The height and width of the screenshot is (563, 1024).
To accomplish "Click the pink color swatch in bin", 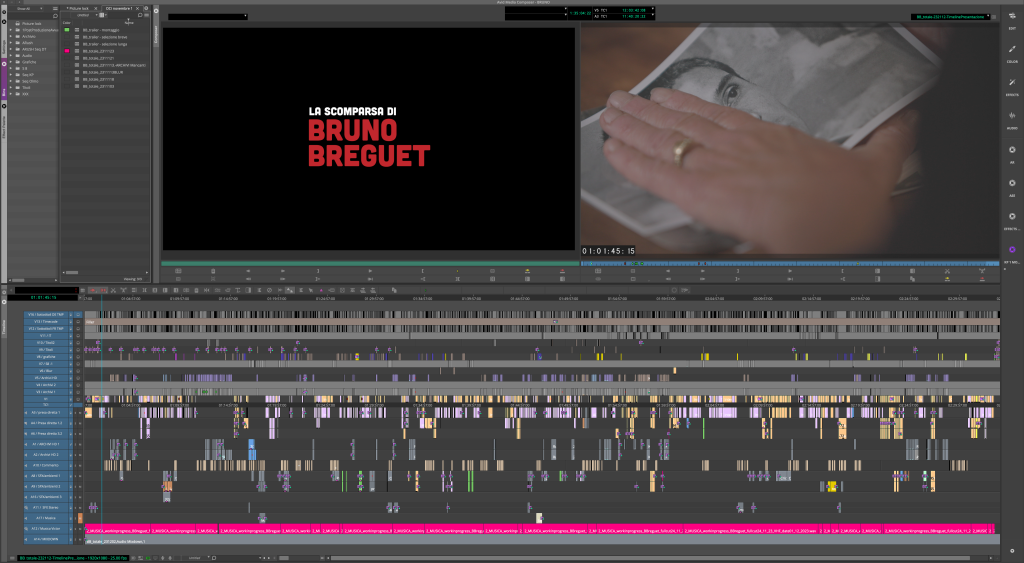I will pos(67,50).
